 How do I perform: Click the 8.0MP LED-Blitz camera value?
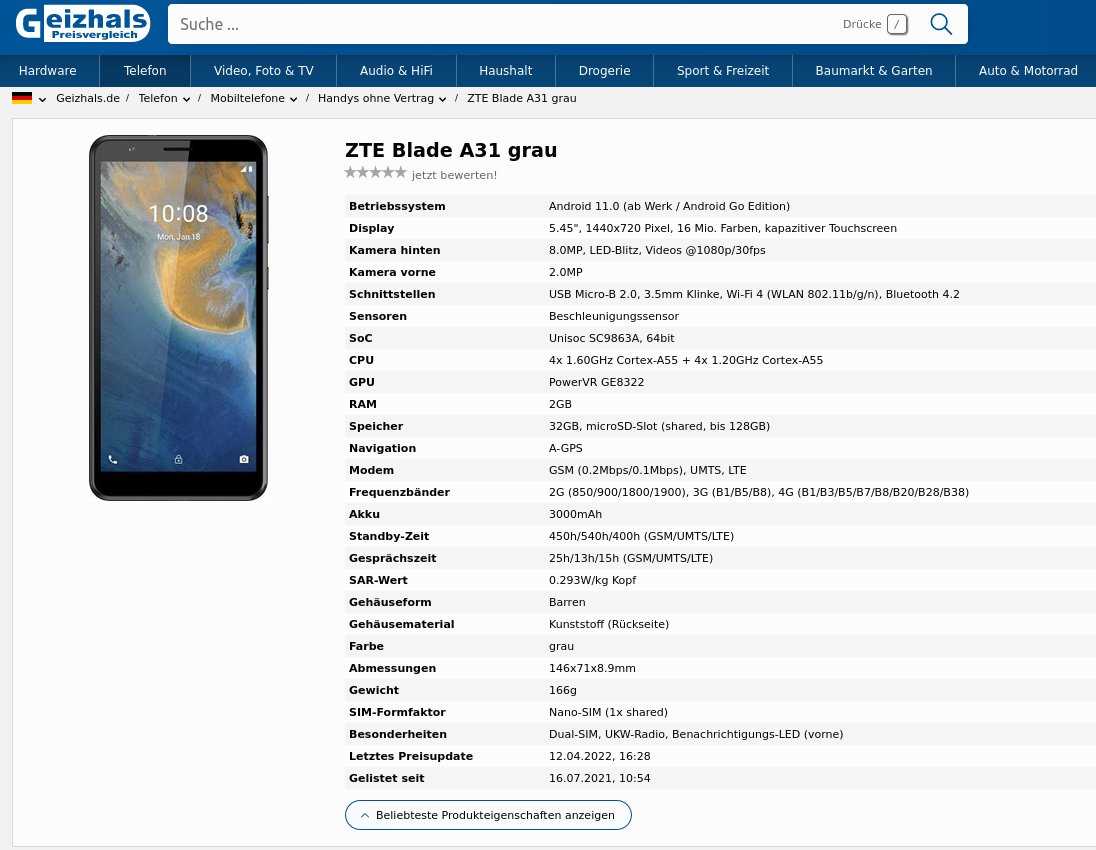point(657,250)
